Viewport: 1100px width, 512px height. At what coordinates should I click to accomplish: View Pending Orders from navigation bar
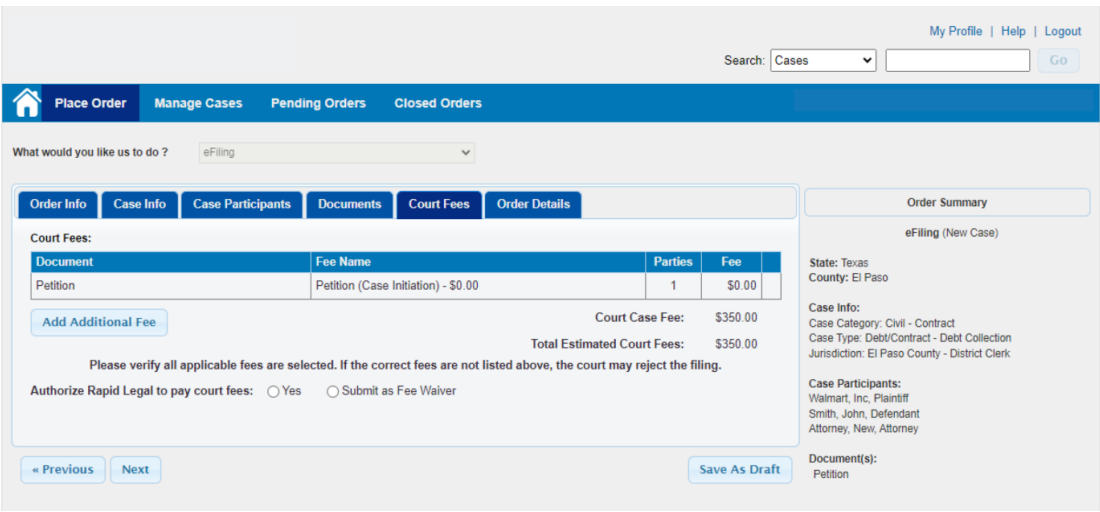pyautogui.click(x=318, y=103)
